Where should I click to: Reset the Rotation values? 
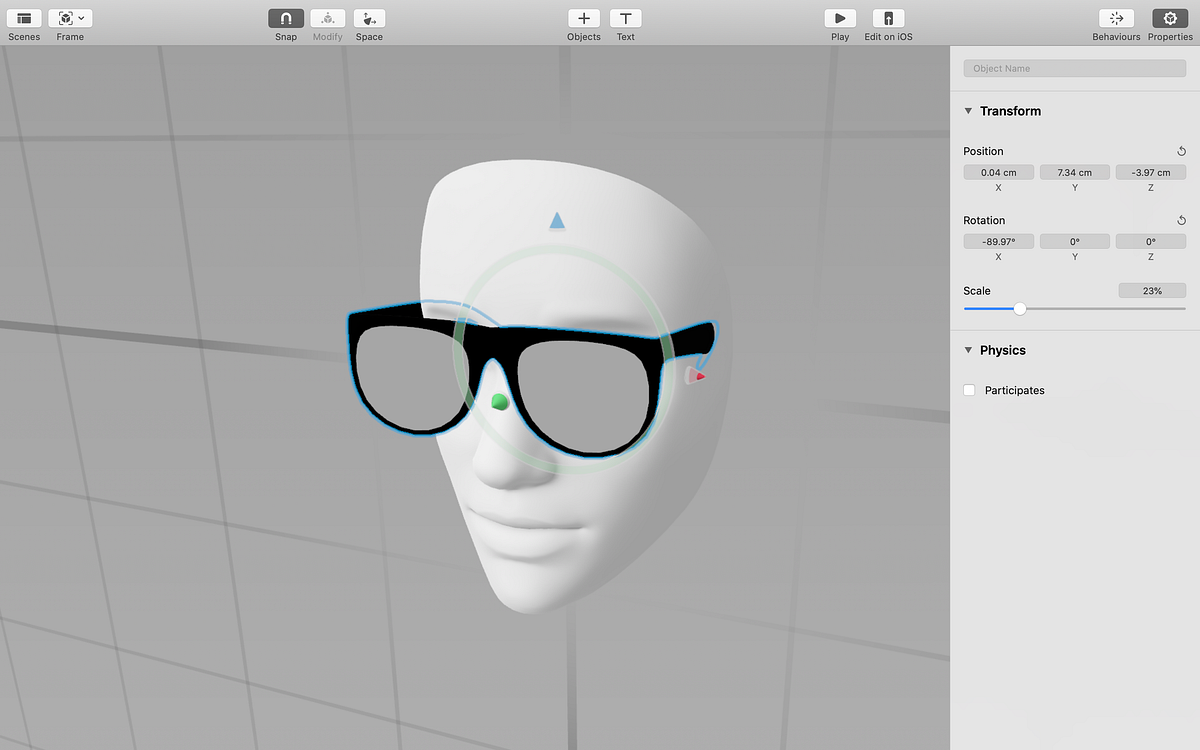(1181, 220)
